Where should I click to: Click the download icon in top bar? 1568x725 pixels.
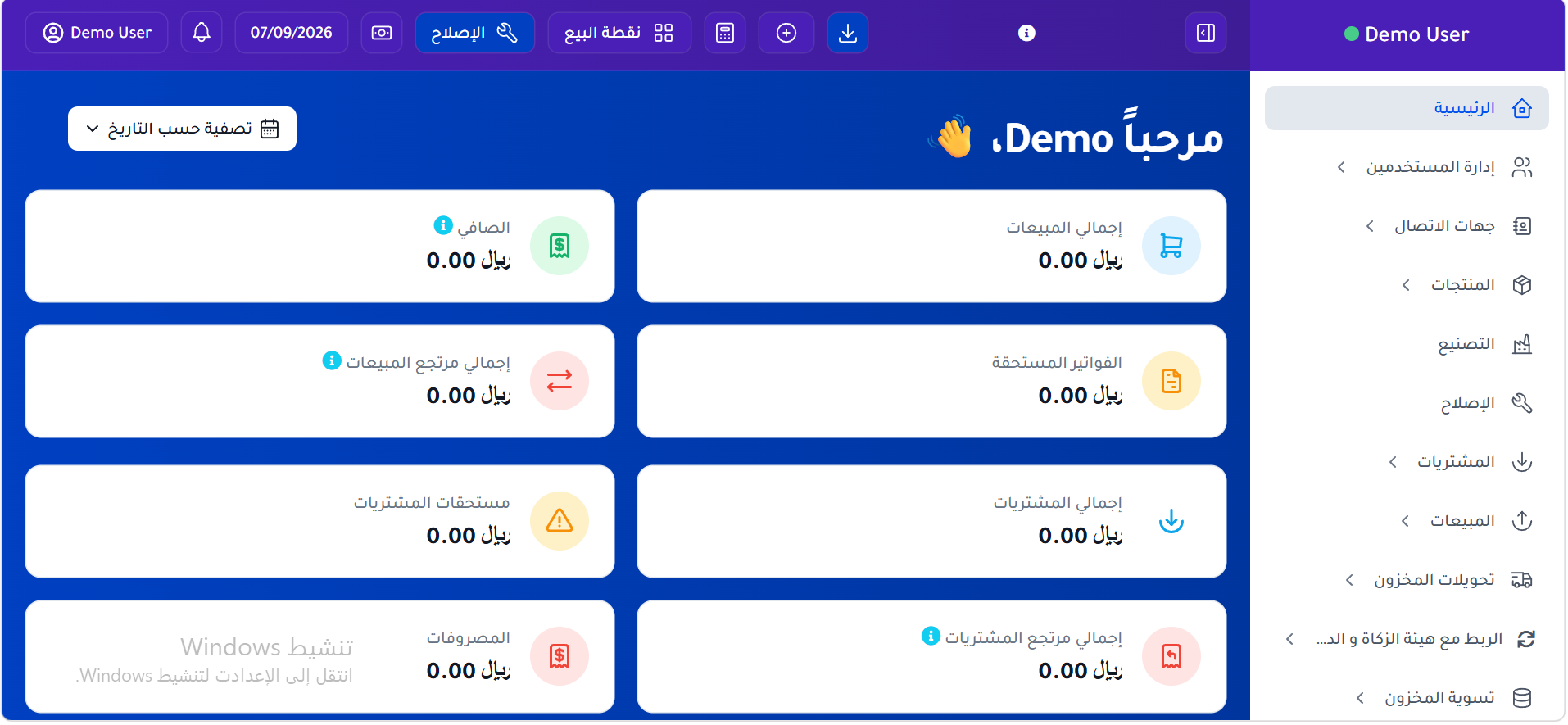848,33
